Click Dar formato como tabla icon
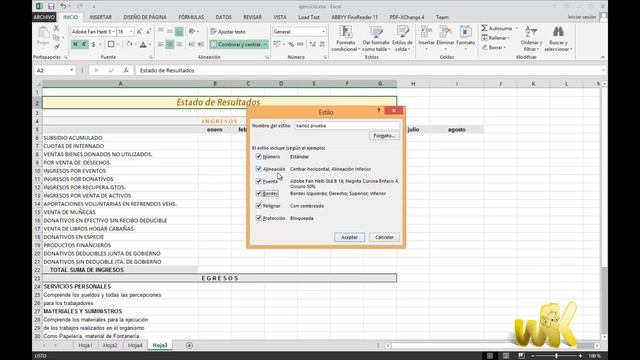 tap(376, 32)
